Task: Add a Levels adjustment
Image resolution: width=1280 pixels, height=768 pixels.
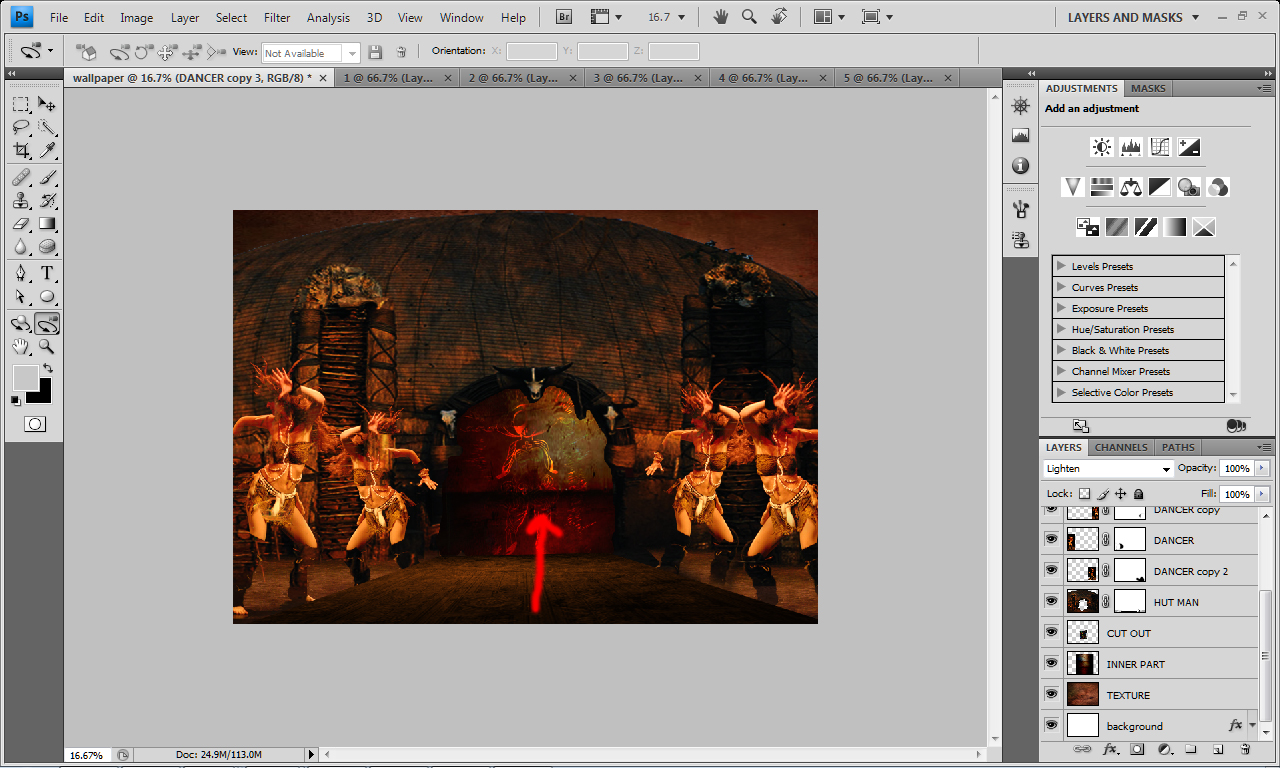Action: [x=1131, y=147]
